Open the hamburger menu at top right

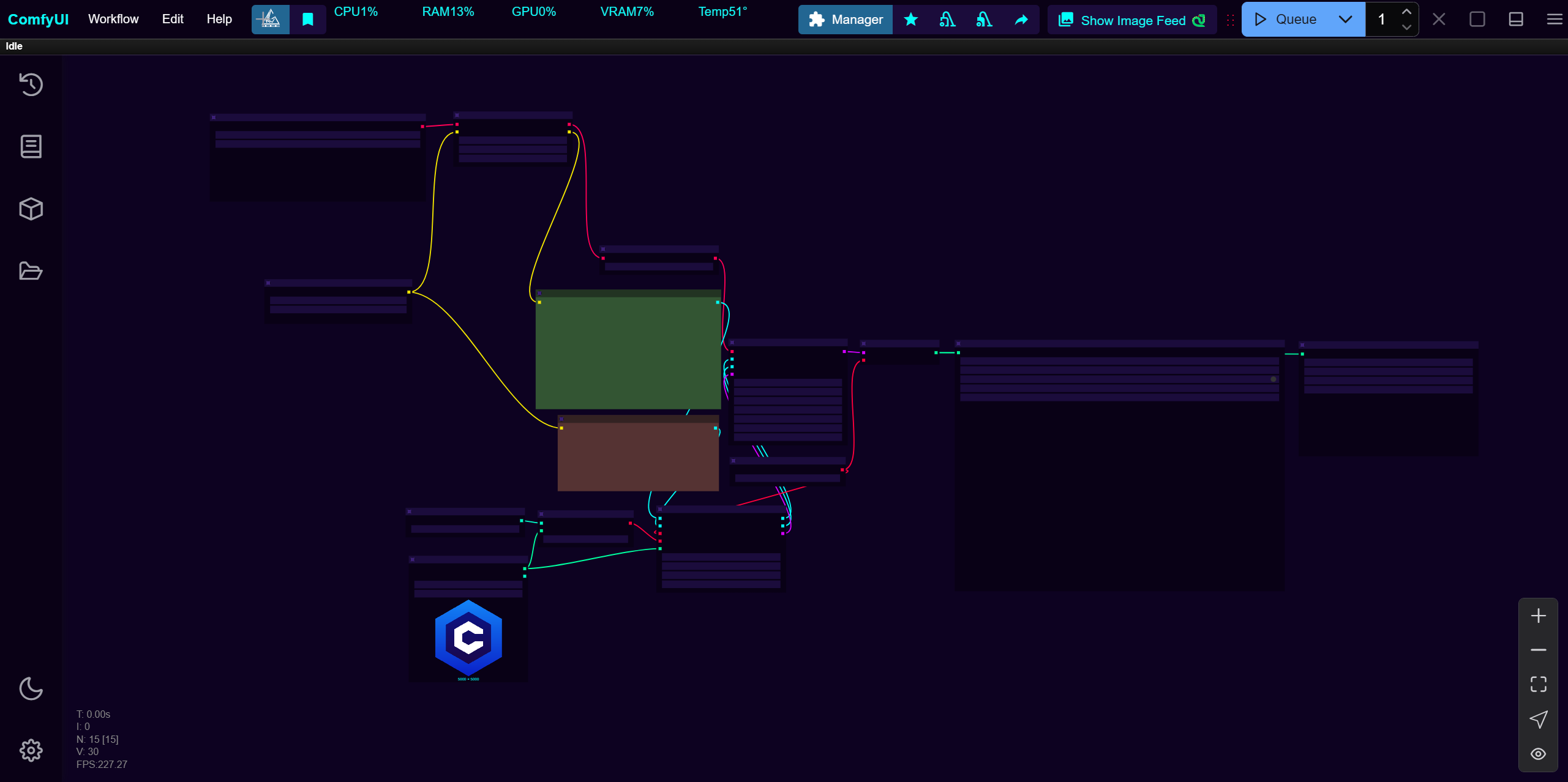(x=1554, y=20)
